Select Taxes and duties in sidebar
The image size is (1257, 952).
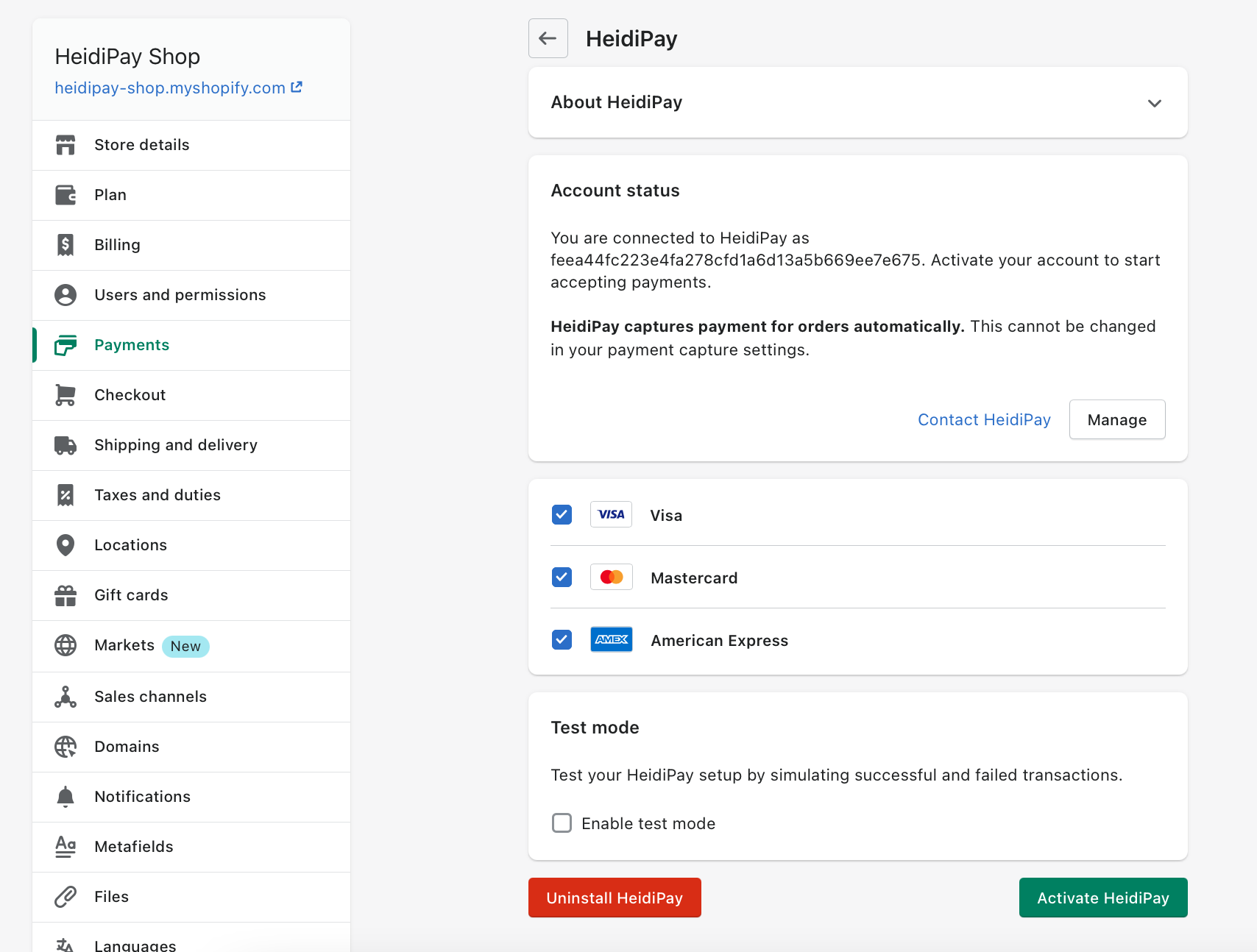tap(157, 495)
